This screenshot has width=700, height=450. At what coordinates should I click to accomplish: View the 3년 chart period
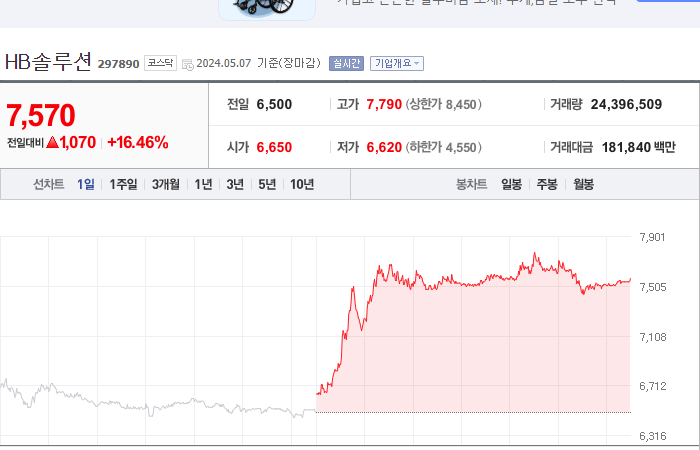point(235,184)
